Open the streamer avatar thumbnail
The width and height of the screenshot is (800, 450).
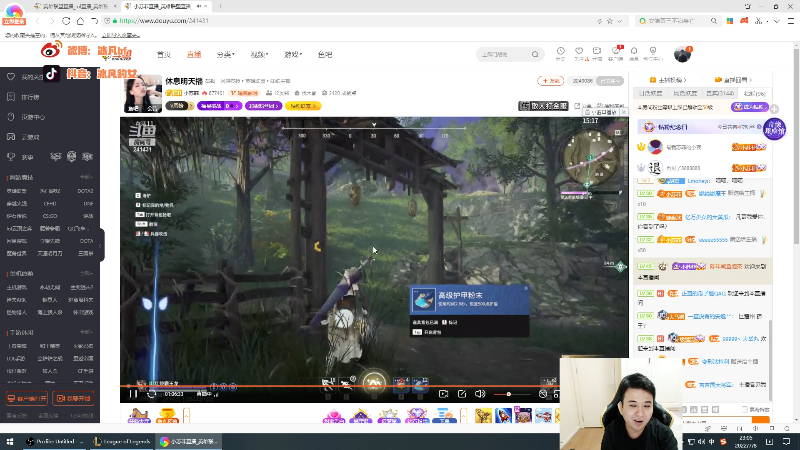143,93
